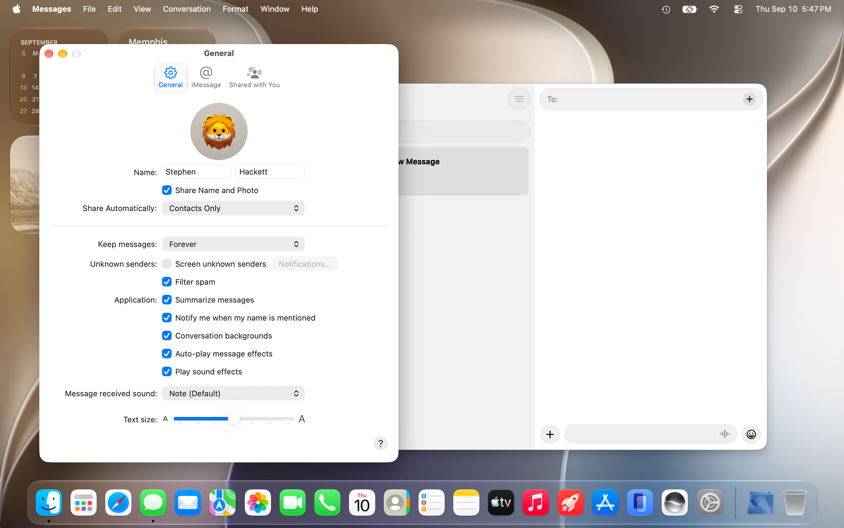Toggle the Filter spam checkbox
Image resolution: width=844 pixels, height=528 pixels.
(167, 281)
